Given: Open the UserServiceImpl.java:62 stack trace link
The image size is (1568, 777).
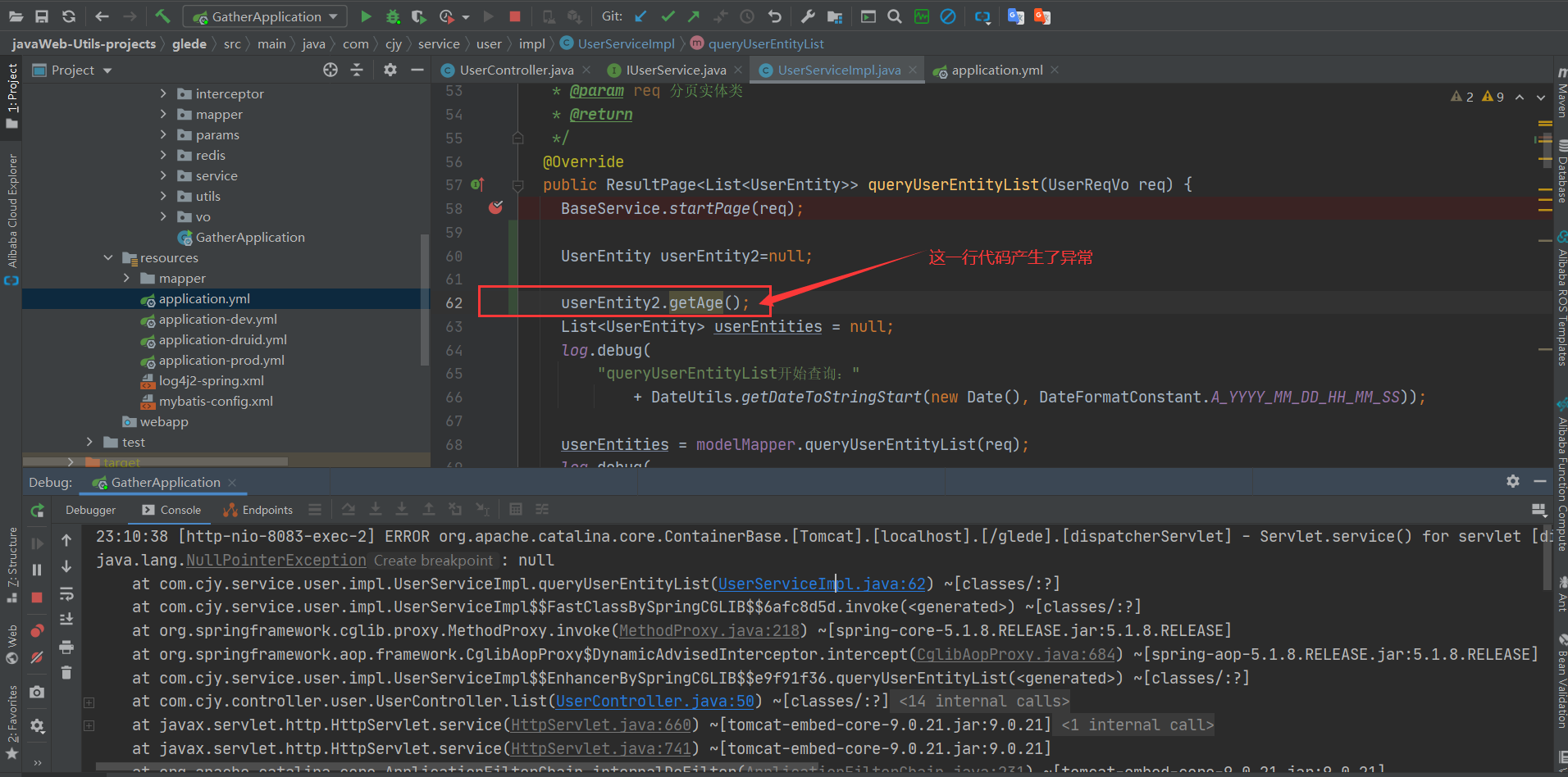Looking at the screenshot, I should point(822,584).
